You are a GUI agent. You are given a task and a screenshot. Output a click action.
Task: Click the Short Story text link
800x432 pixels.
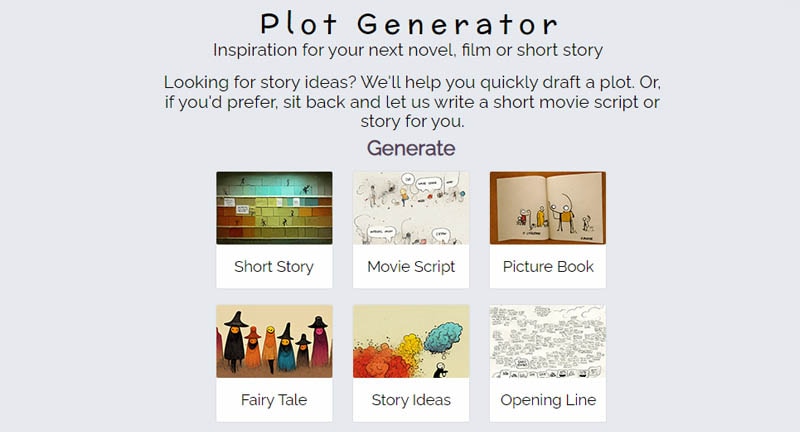click(x=274, y=267)
